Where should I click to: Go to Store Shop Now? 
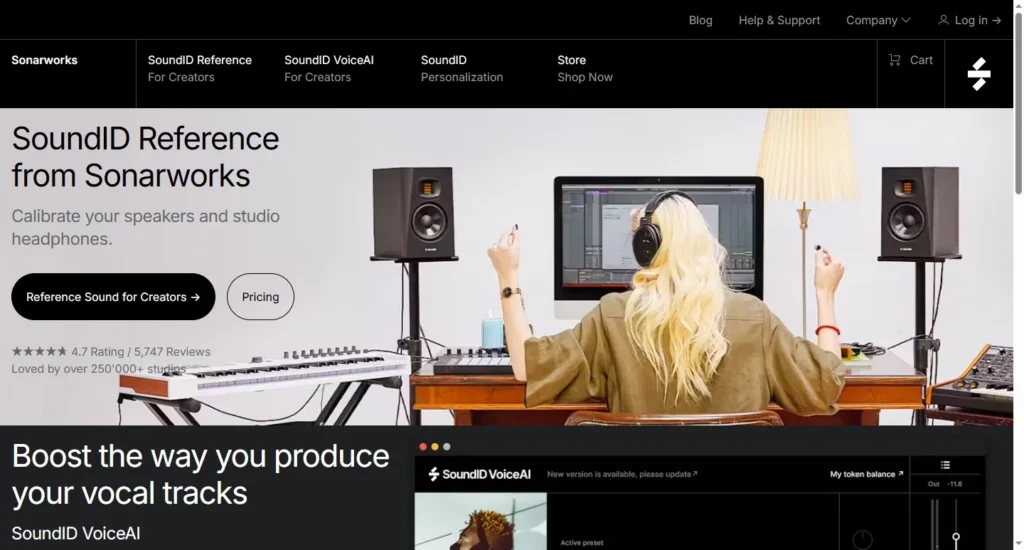[584, 68]
